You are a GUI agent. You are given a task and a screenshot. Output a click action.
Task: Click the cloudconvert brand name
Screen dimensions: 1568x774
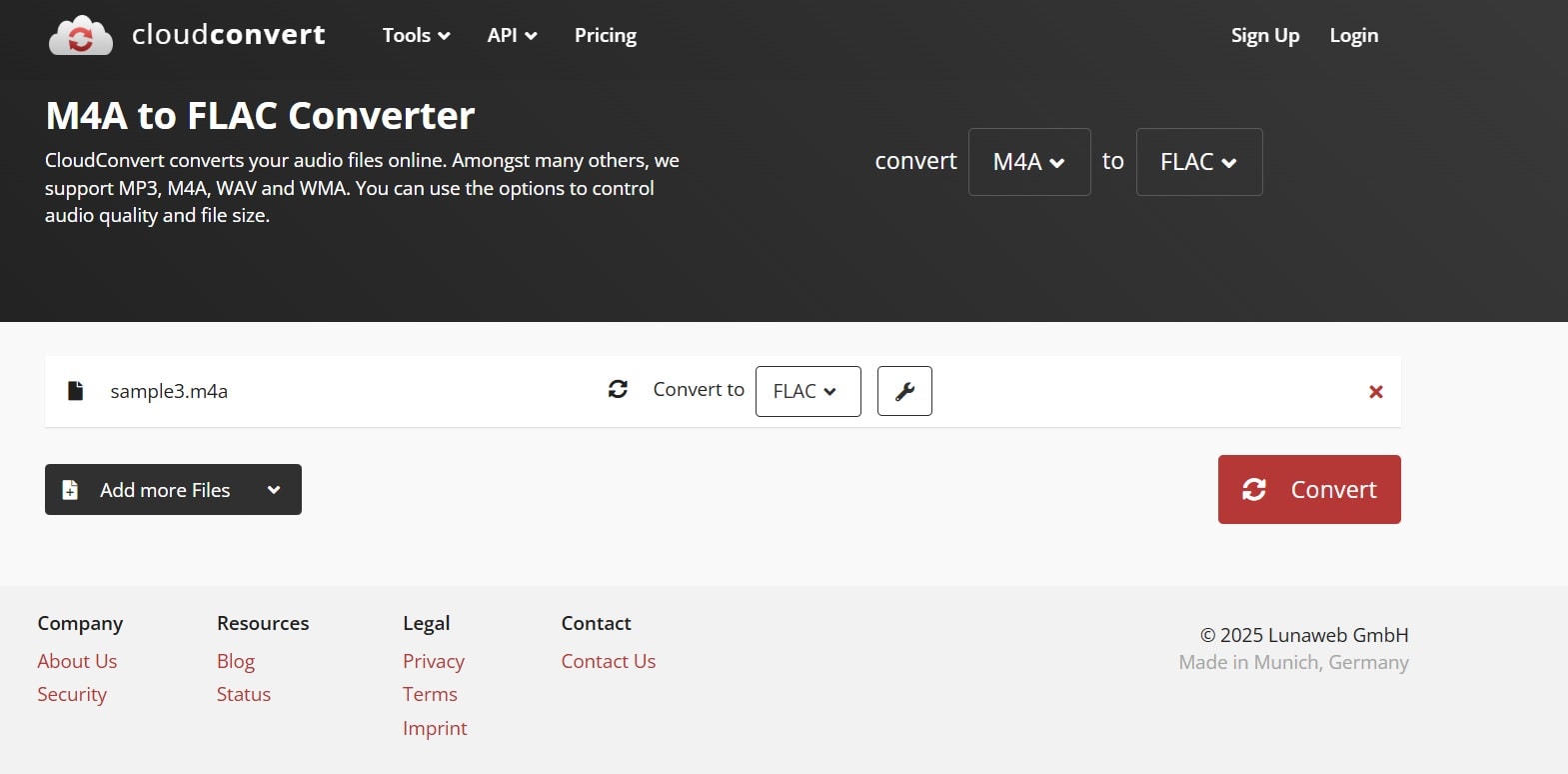coord(229,34)
